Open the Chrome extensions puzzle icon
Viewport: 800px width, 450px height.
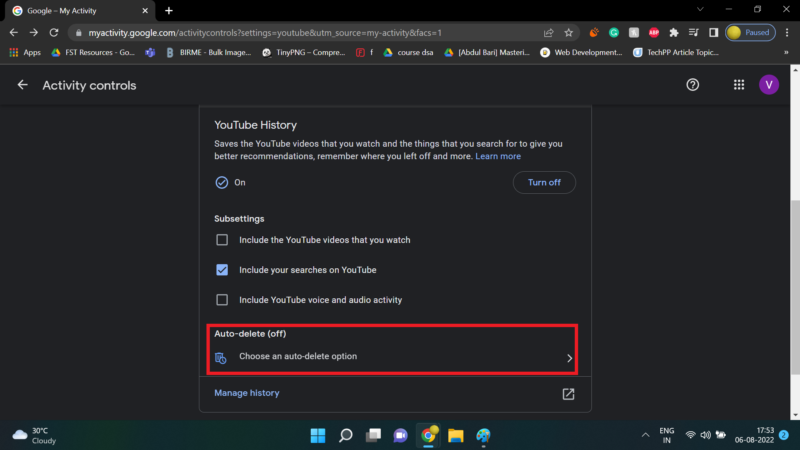pyautogui.click(x=673, y=33)
